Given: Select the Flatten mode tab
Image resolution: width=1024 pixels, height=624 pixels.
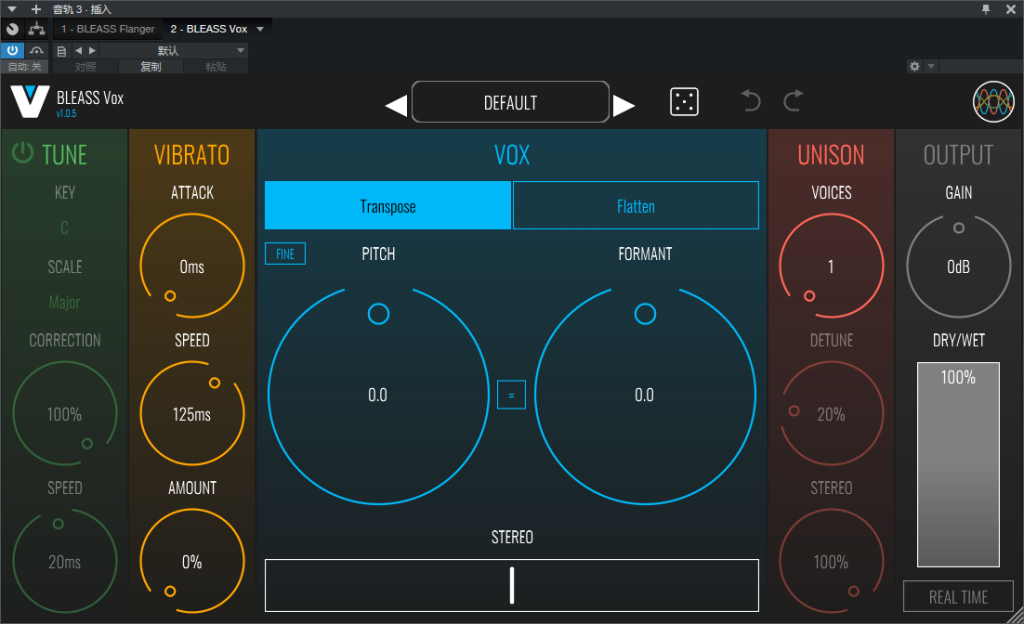Looking at the screenshot, I should point(636,206).
